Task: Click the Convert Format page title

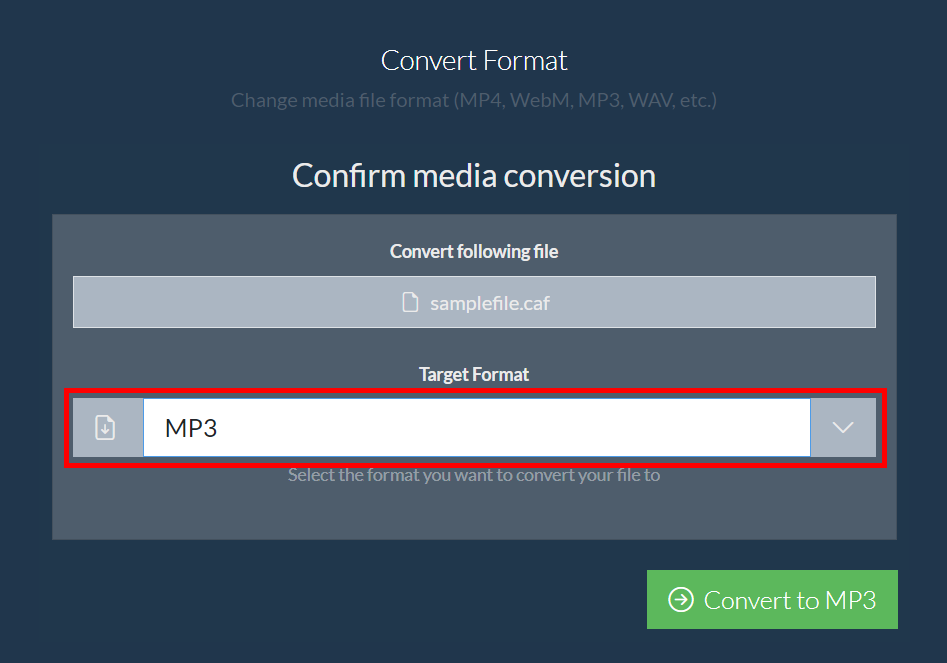Action: point(473,60)
